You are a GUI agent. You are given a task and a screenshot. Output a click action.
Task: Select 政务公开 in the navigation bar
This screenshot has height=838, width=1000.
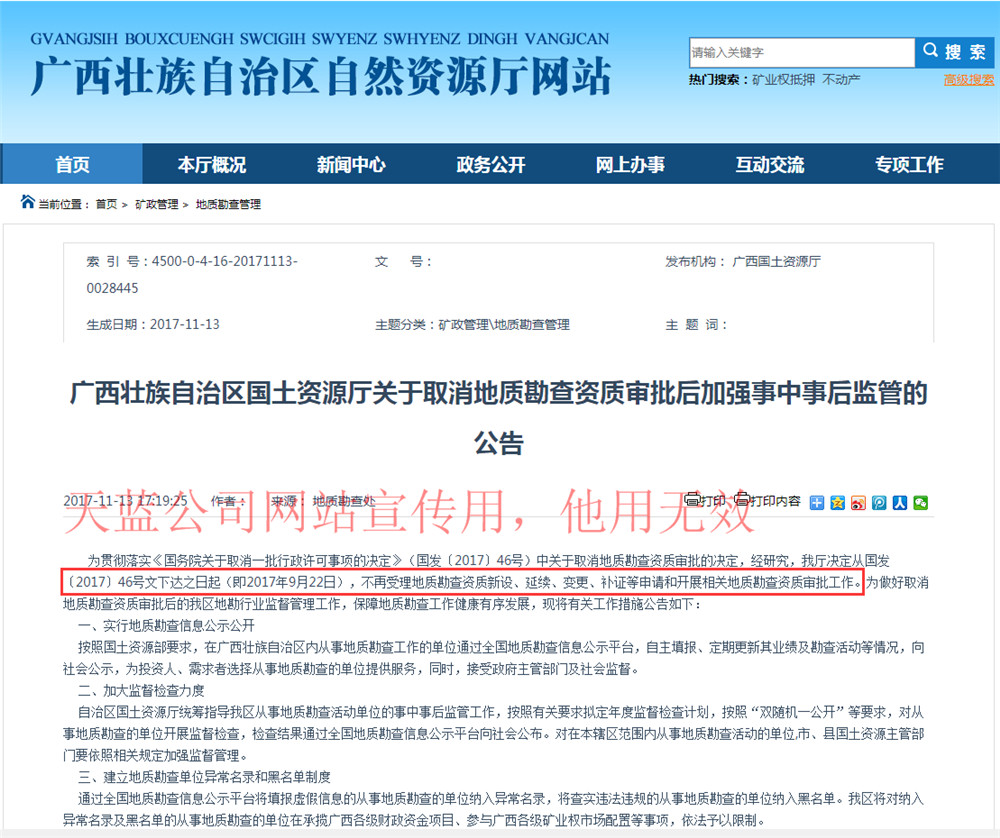click(x=491, y=164)
